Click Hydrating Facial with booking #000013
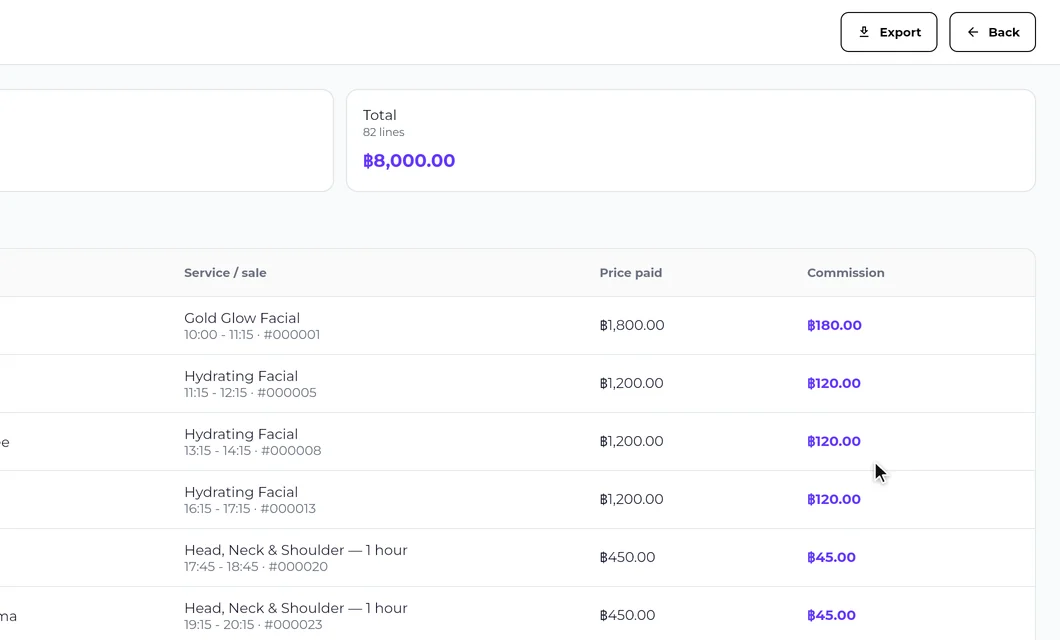The width and height of the screenshot is (1060, 640). pos(241,492)
